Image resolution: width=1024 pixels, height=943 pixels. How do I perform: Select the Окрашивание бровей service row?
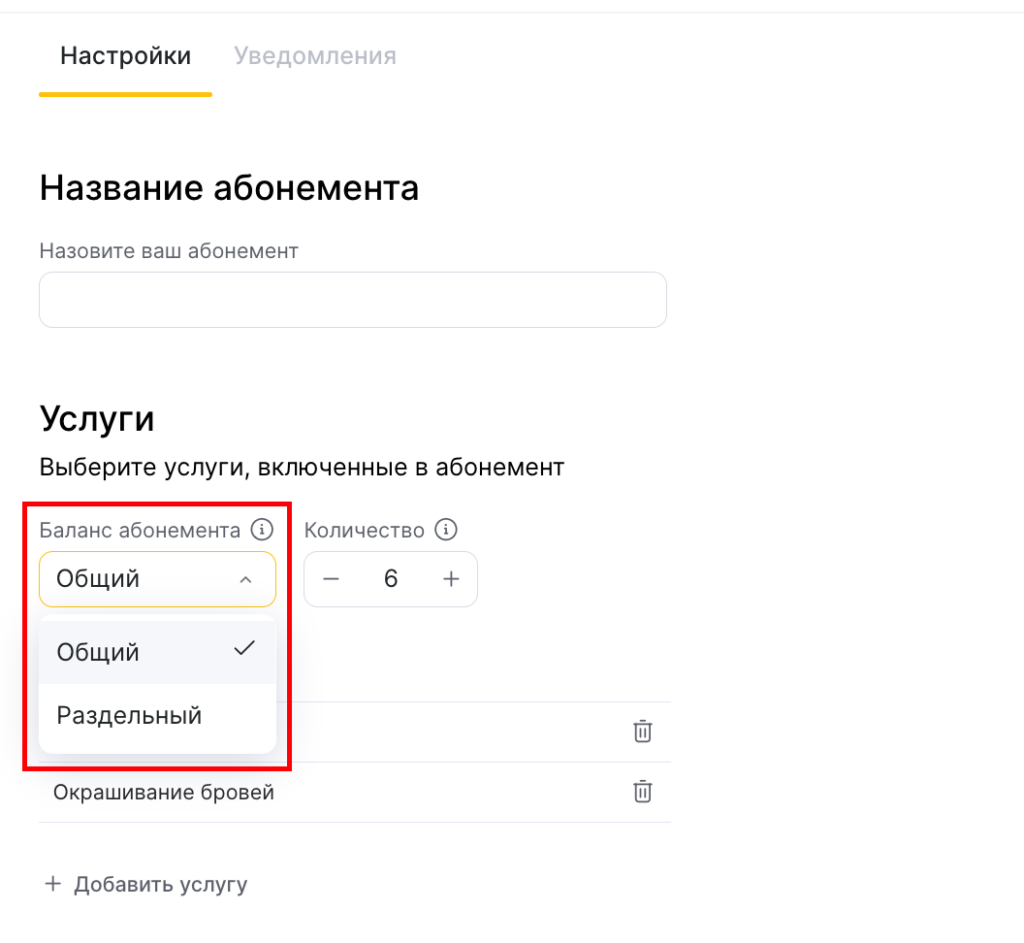pos(163,793)
